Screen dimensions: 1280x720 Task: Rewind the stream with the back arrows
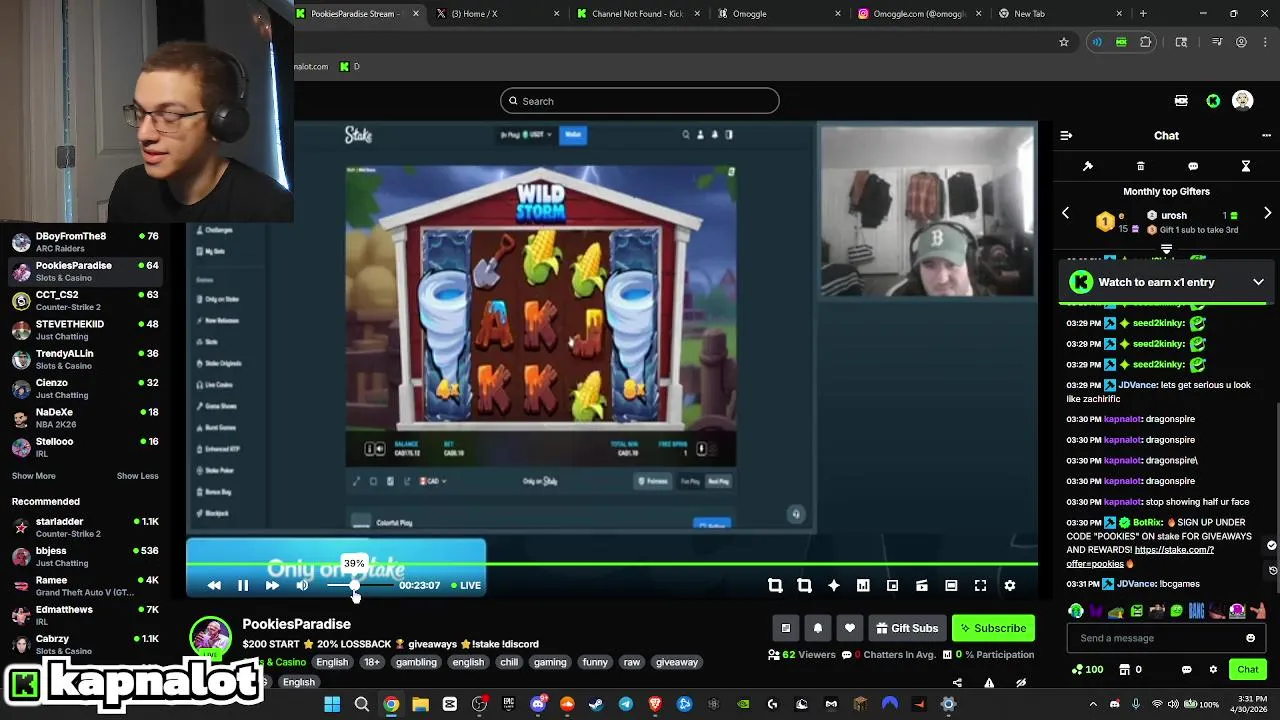click(214, 586)
